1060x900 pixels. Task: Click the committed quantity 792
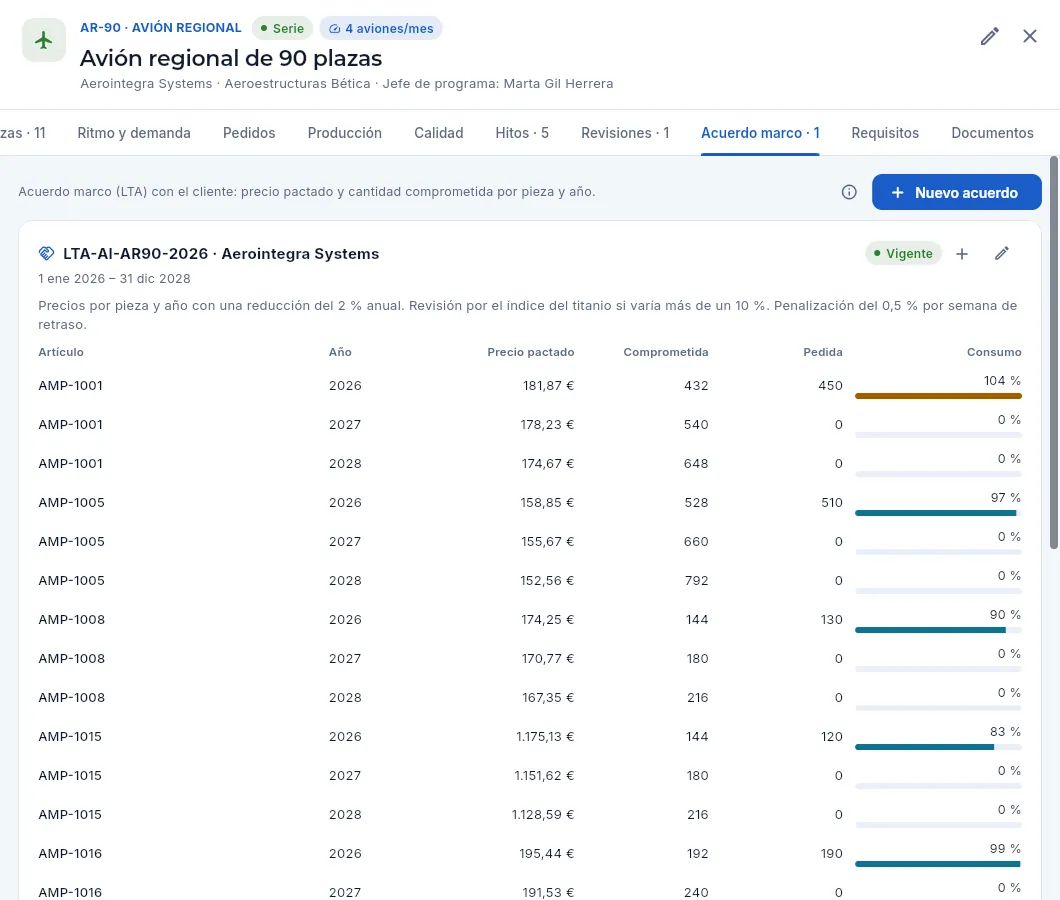[x=696, y=581]
